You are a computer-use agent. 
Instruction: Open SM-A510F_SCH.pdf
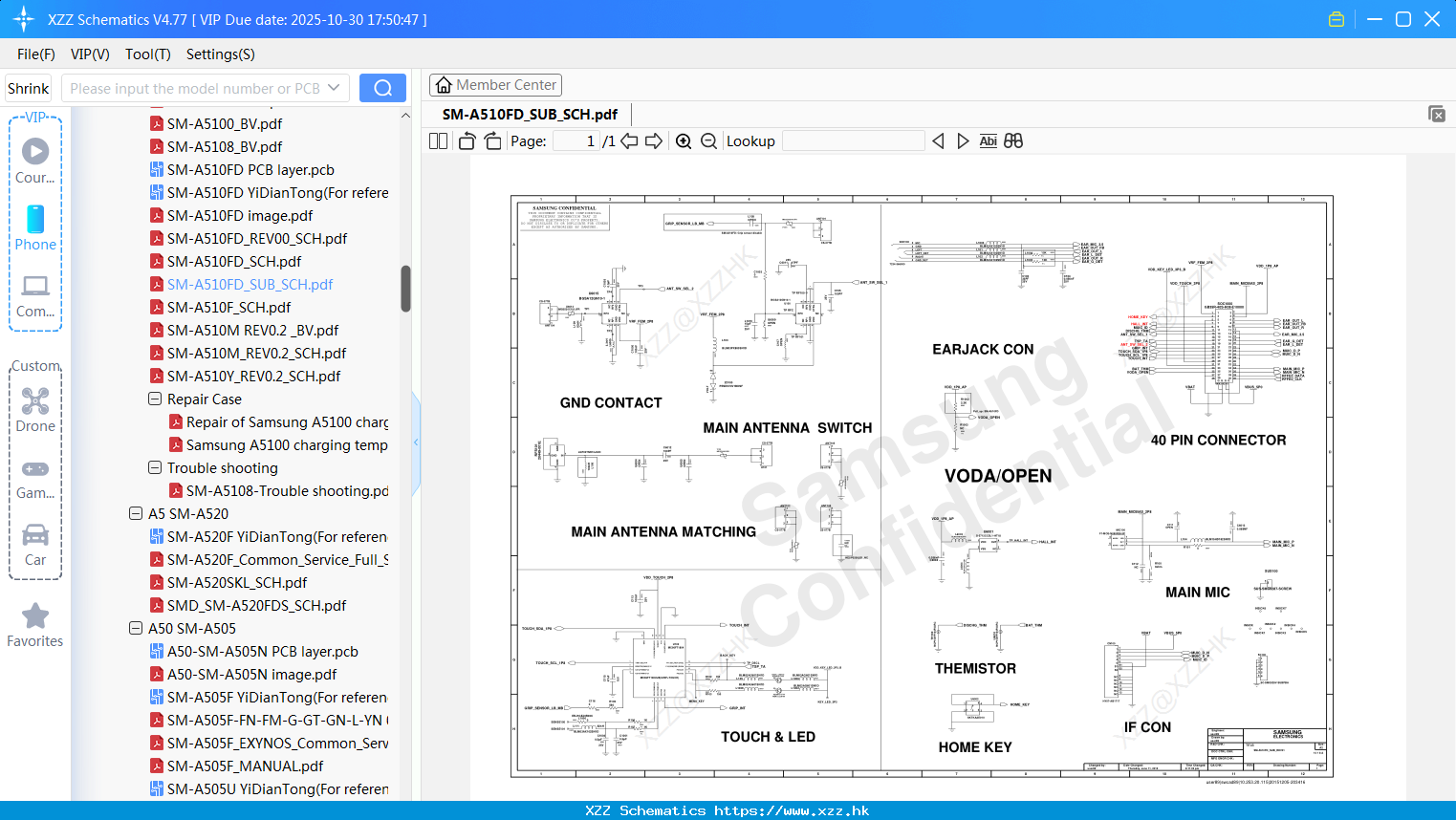click(x=220, y=307)
